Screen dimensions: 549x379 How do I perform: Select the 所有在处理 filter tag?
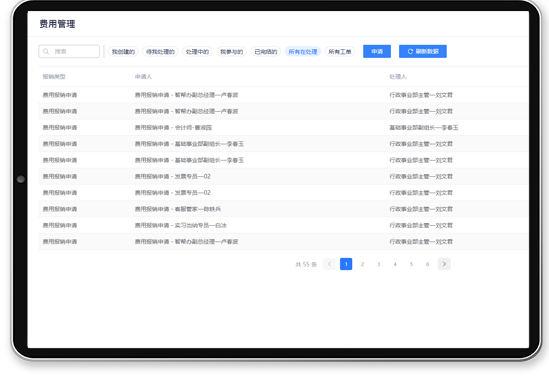tap(303, 51)
